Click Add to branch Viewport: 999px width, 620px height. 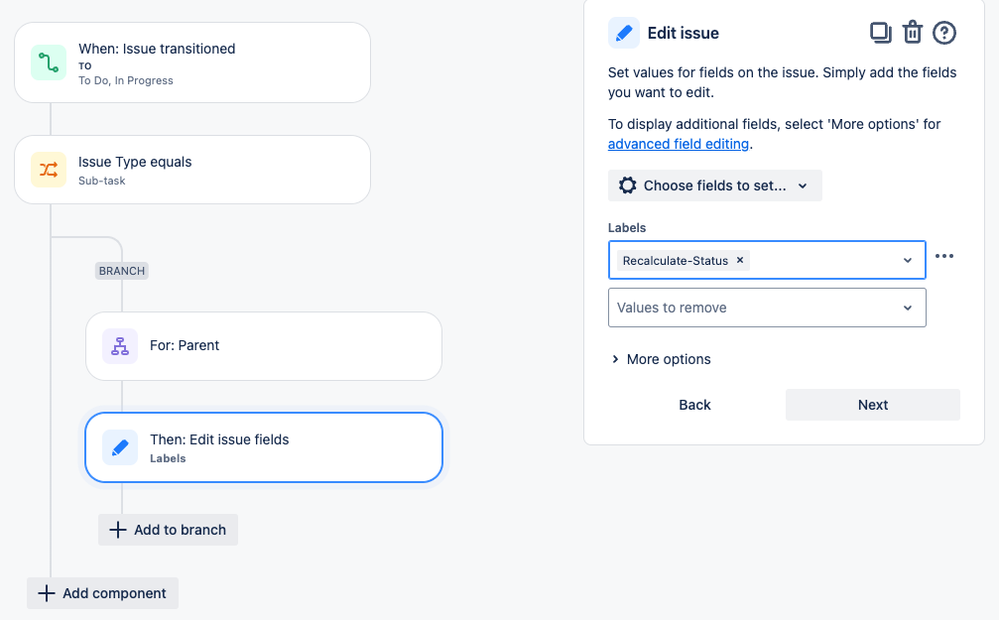click(x=168, y=530)
